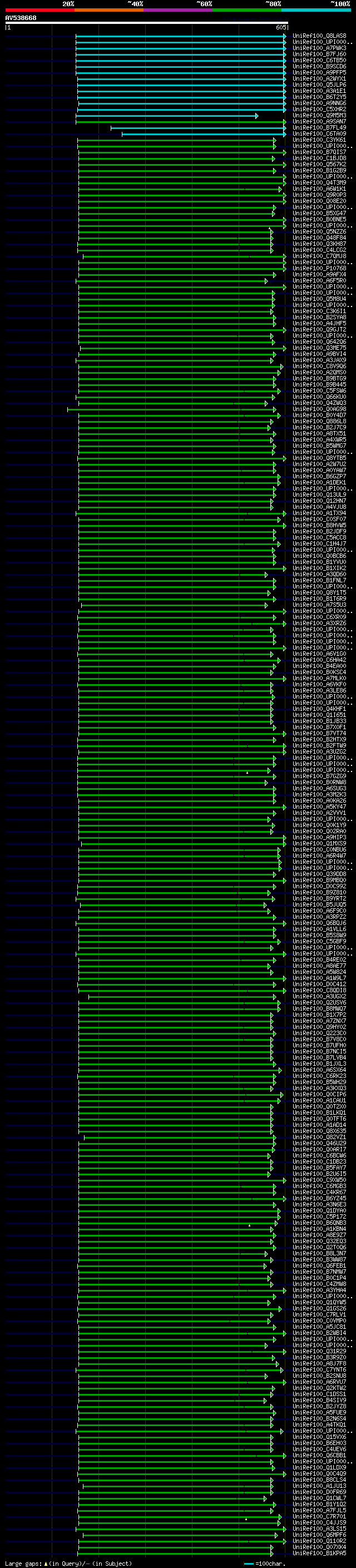Viewport: 356px width, 1568px height.
Task: Select hit UniRef100_A6W1K1
Action: click(x=319, y=189)
